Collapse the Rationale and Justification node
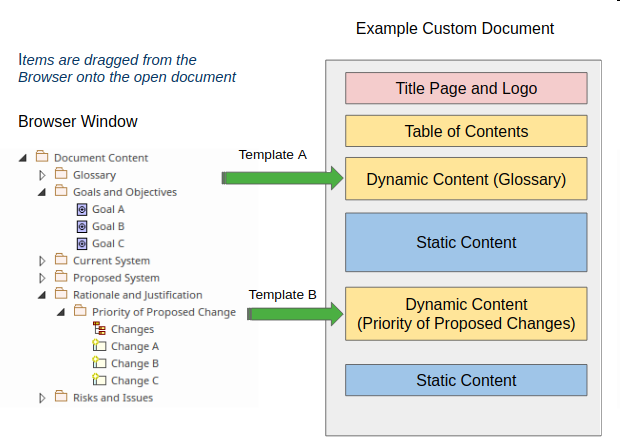Viewport: 620px width, 442px height. pos(42,295)
